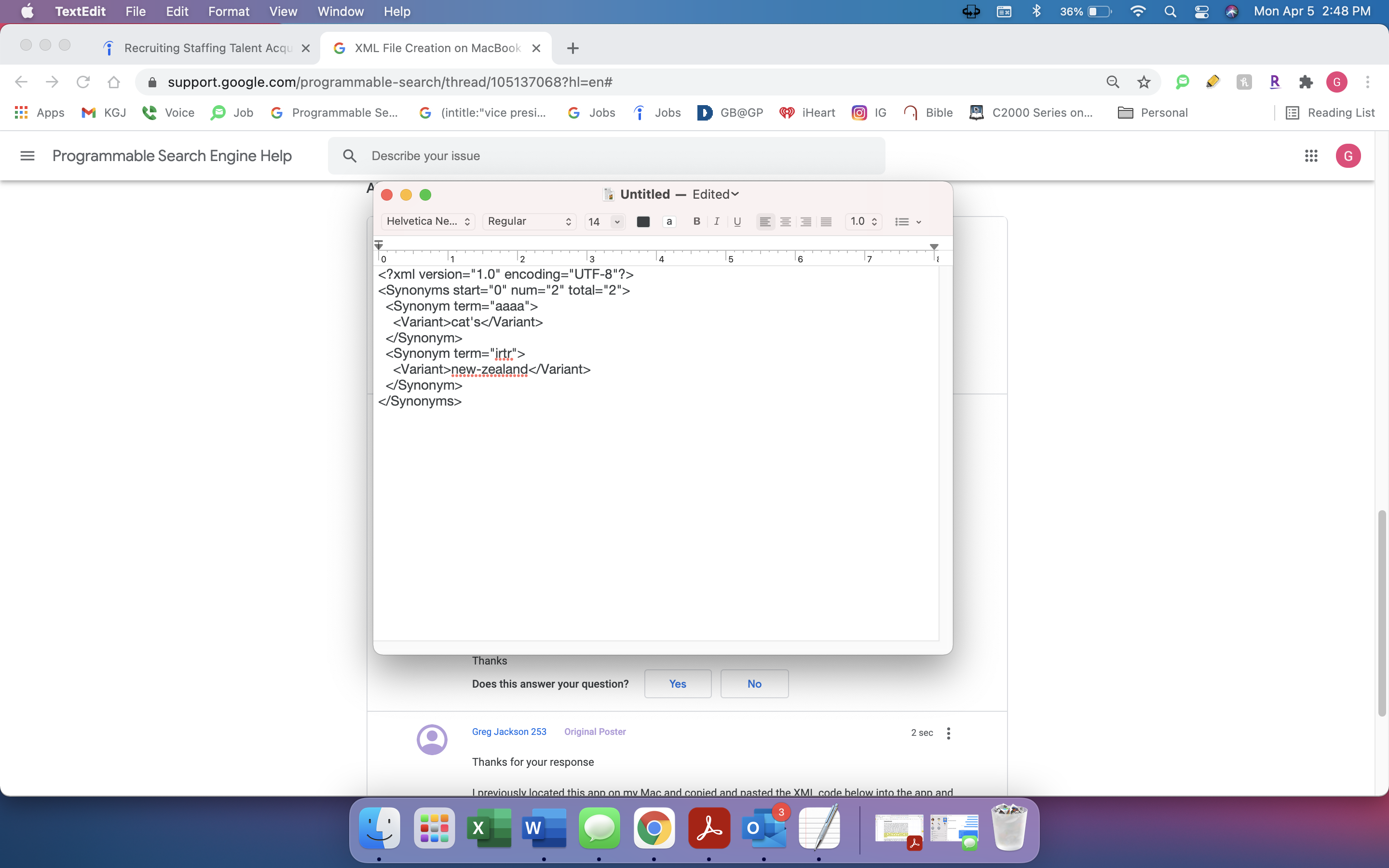This screenshot has width=1389, height=868.
Task: Expand the font size 14 dropdown
Action: (617, 222)
